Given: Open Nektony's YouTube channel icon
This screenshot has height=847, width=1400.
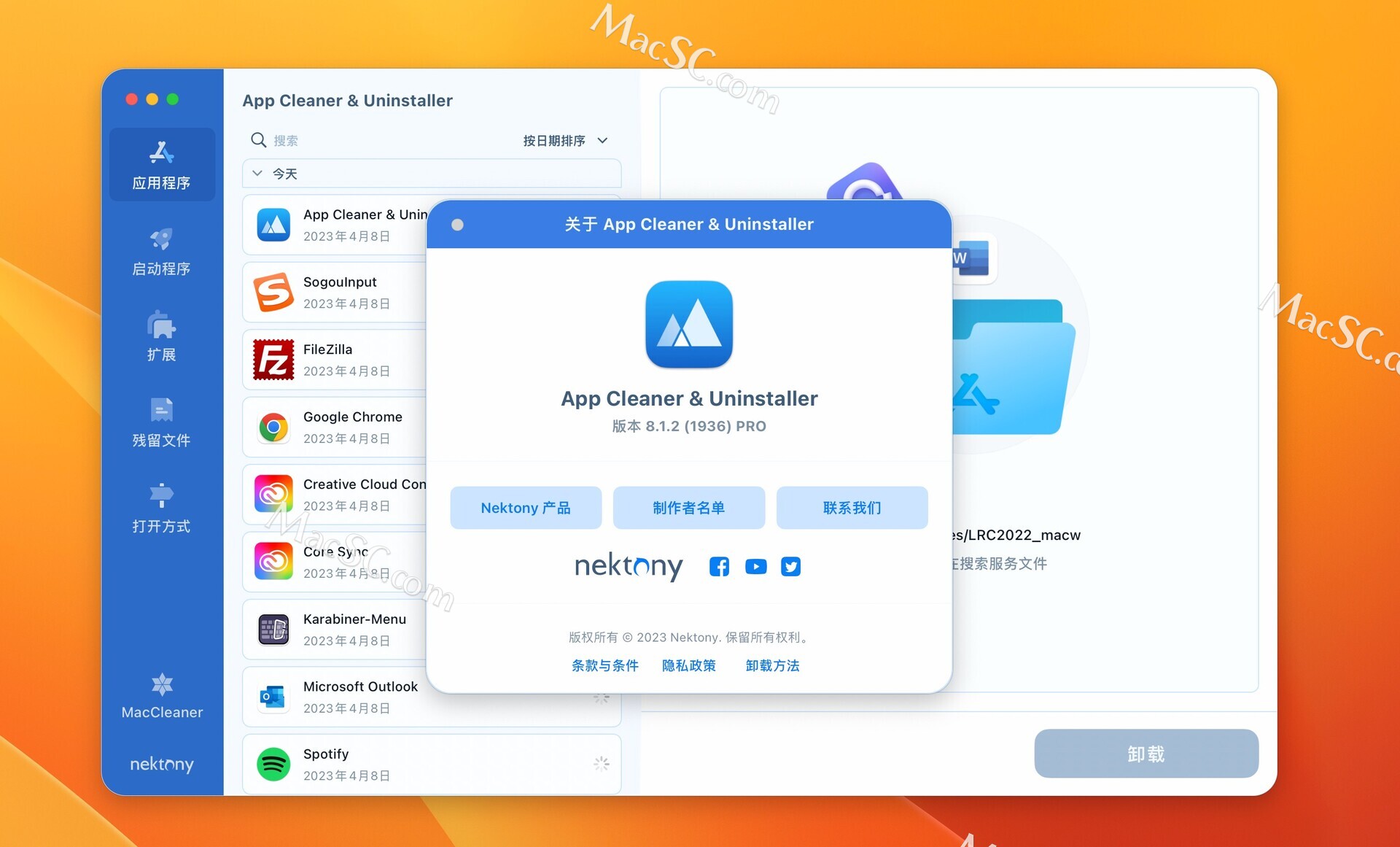Looking at the screenshot, I should point(755,567).
